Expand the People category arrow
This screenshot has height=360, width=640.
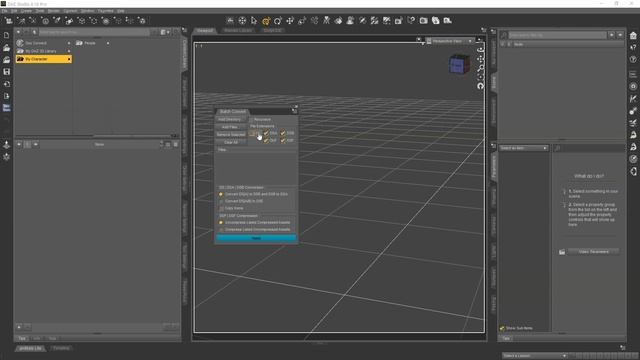[108, 43]
